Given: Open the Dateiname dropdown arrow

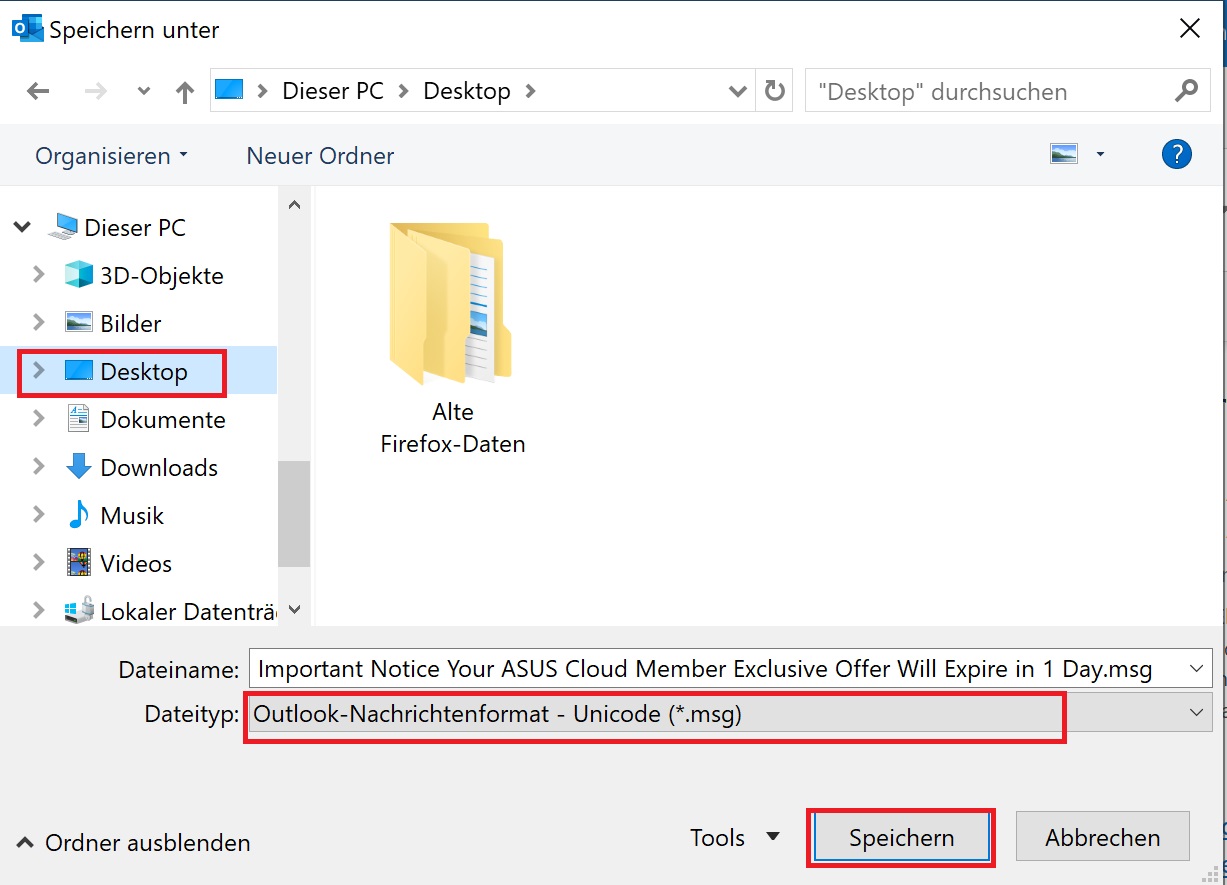Looking at the screenshot, I should click(1197, 668).
